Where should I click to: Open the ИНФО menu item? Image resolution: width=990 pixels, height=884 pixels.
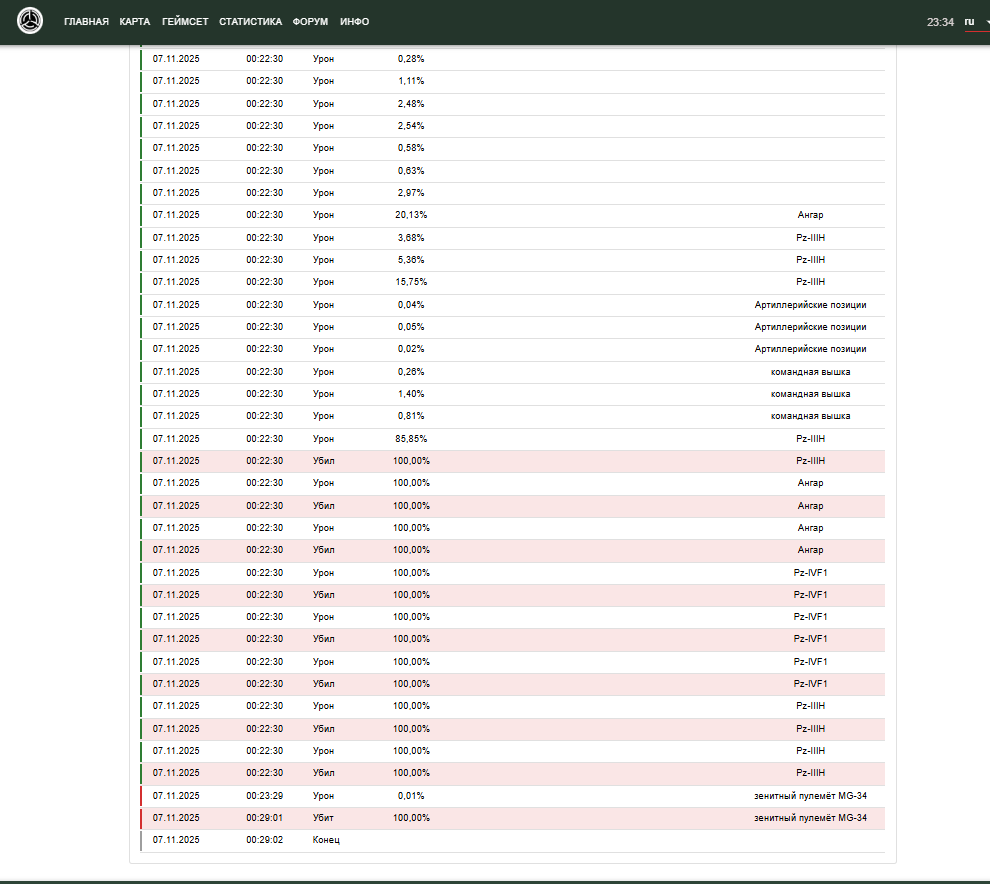pyautogui.click(x=354, y=22)
